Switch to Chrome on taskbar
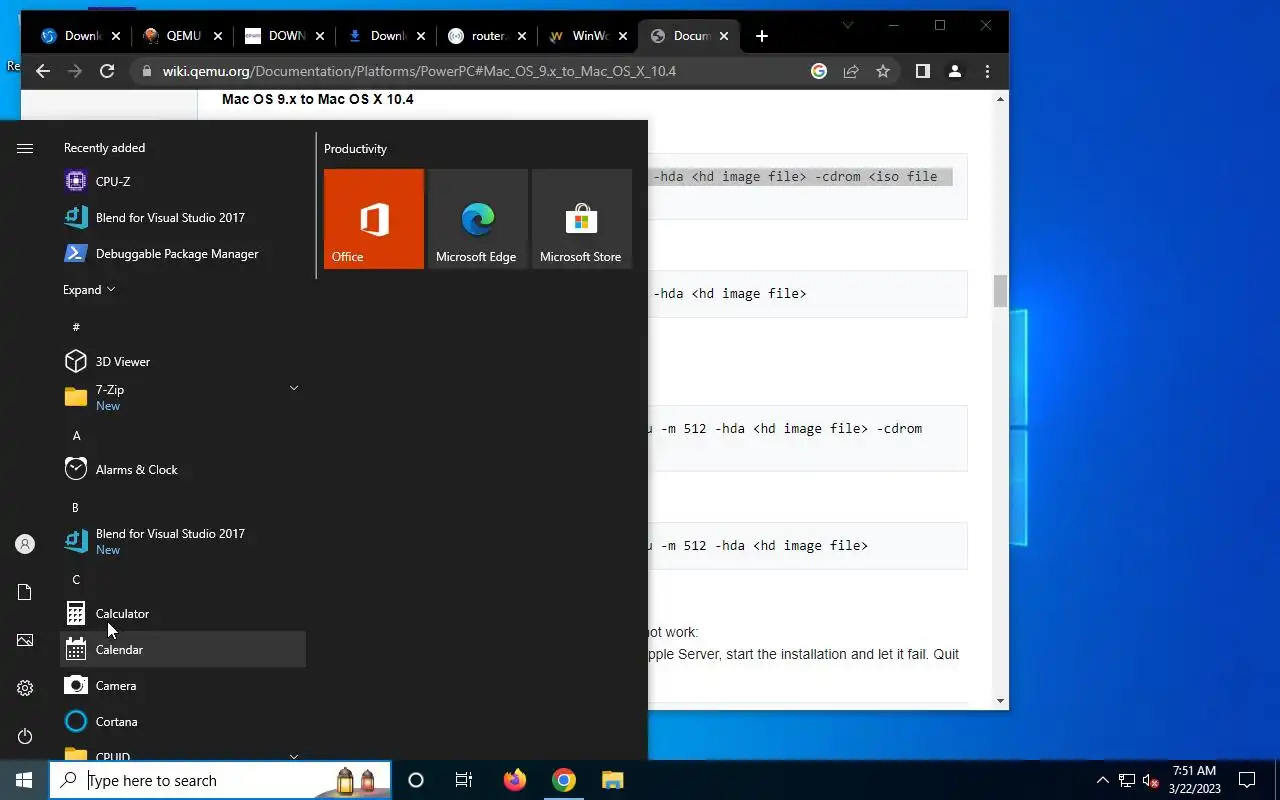The height and width of the screenshot is (800, 1280). (564, 780)
